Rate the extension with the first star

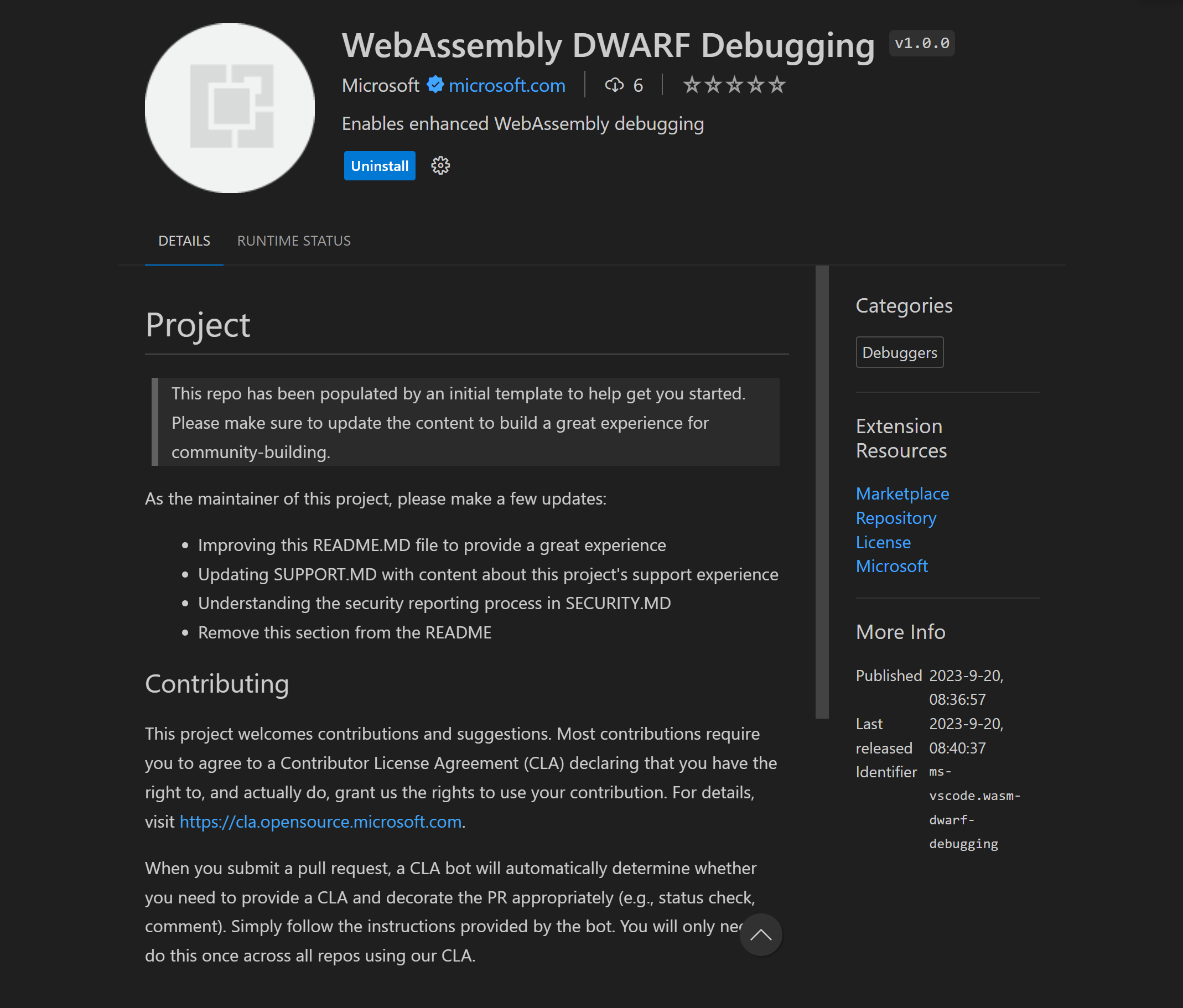(x=693, y=85)
